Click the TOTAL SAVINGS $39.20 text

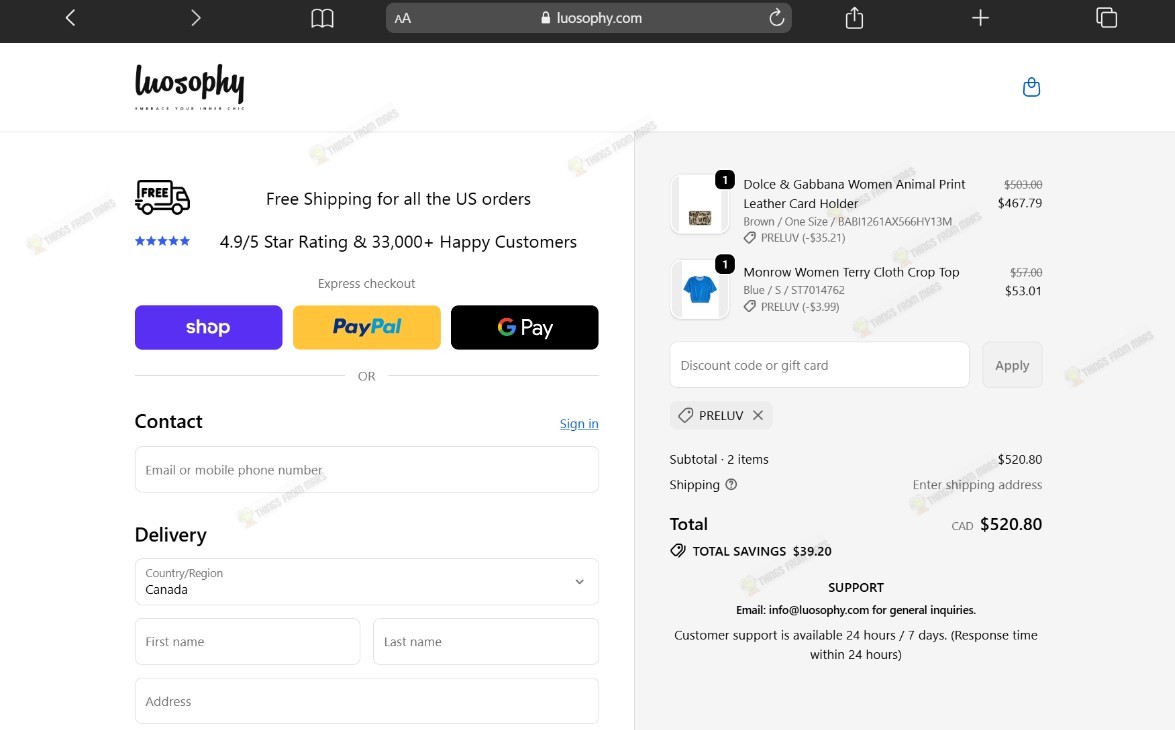point(761,551)
